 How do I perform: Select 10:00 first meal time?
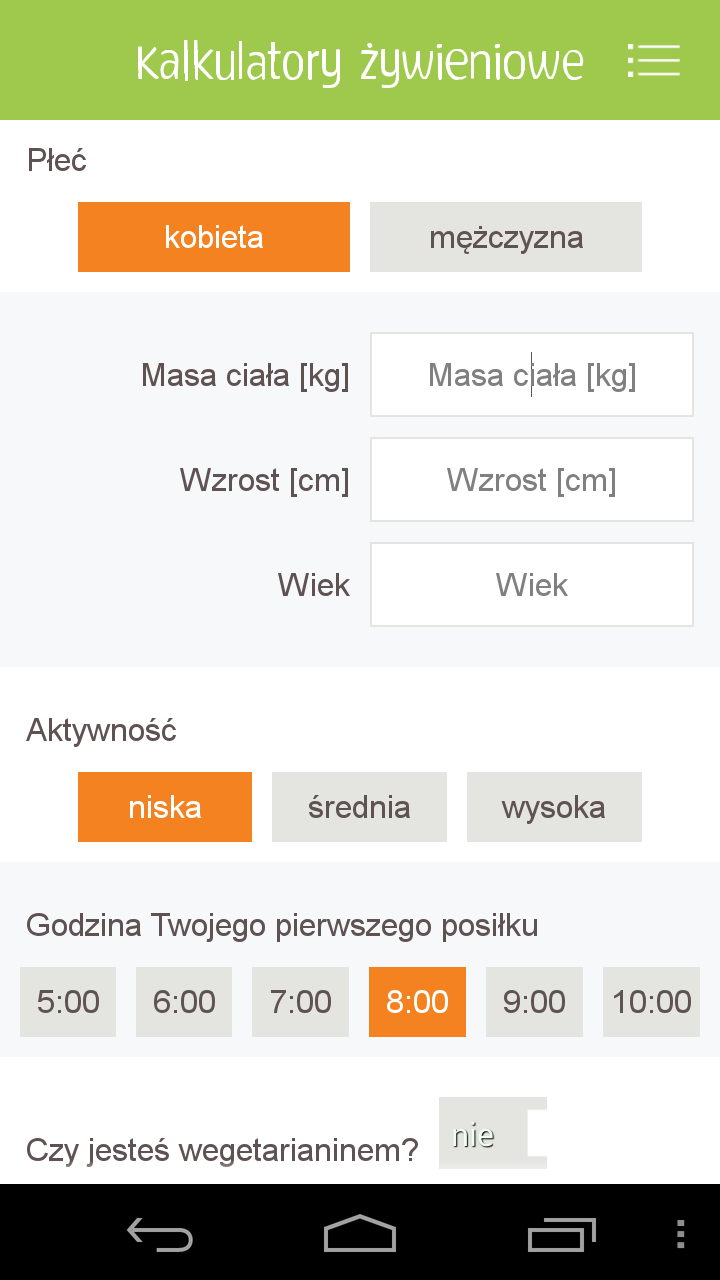tap(651, 1002)
